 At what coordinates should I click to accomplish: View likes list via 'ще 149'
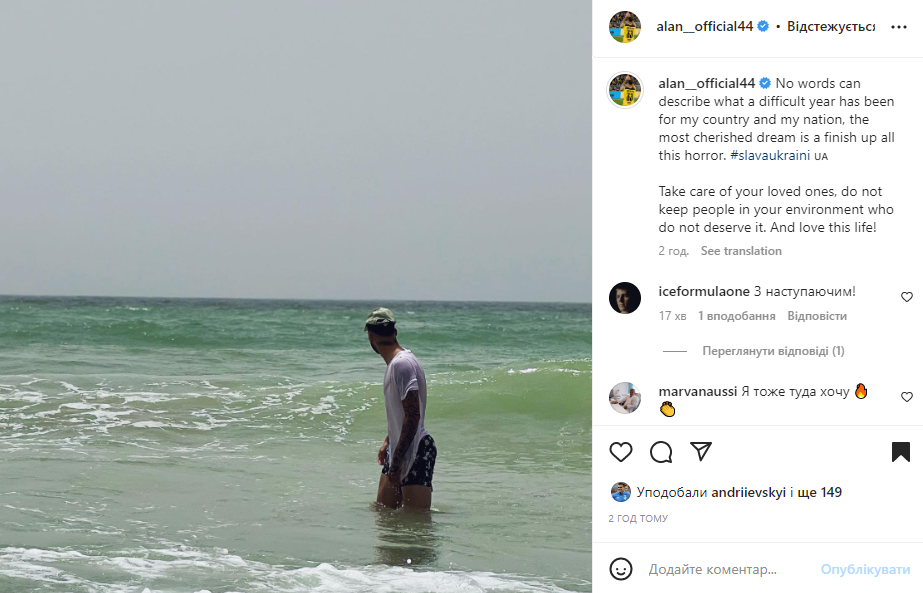[x=824, y=492]
